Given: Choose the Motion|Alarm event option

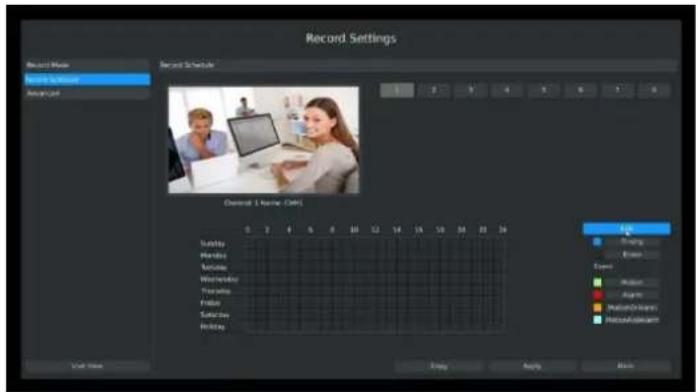Looking at the screenshot, I should [632, 307].
